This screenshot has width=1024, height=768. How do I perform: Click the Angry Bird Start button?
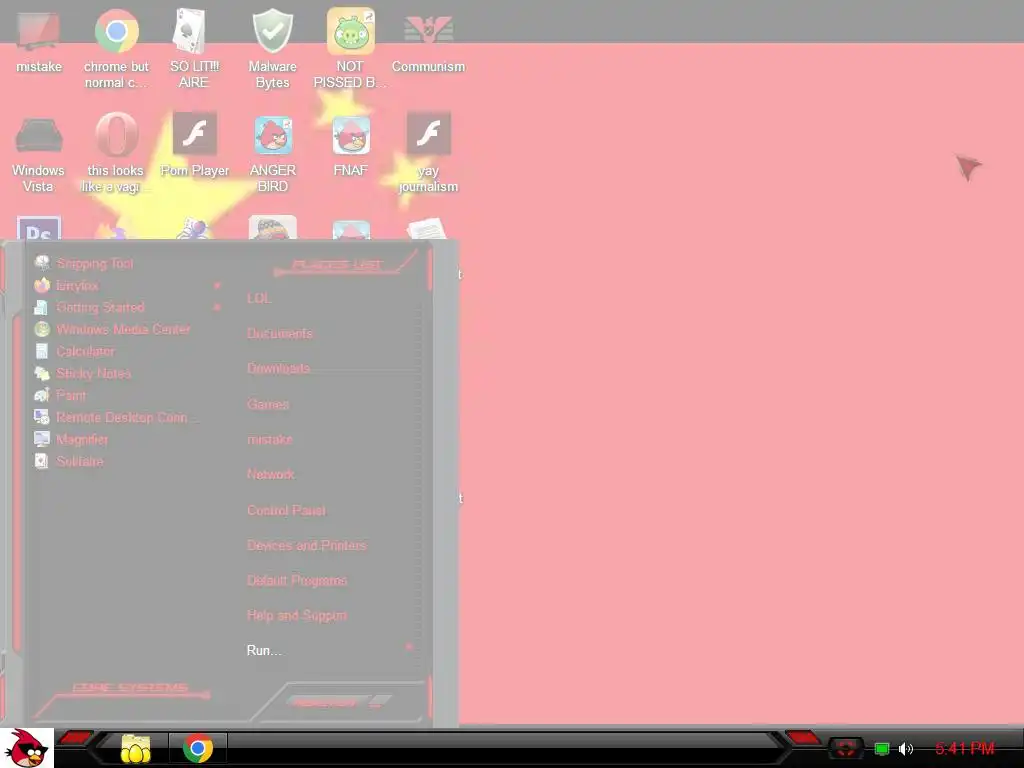point(27,748)
